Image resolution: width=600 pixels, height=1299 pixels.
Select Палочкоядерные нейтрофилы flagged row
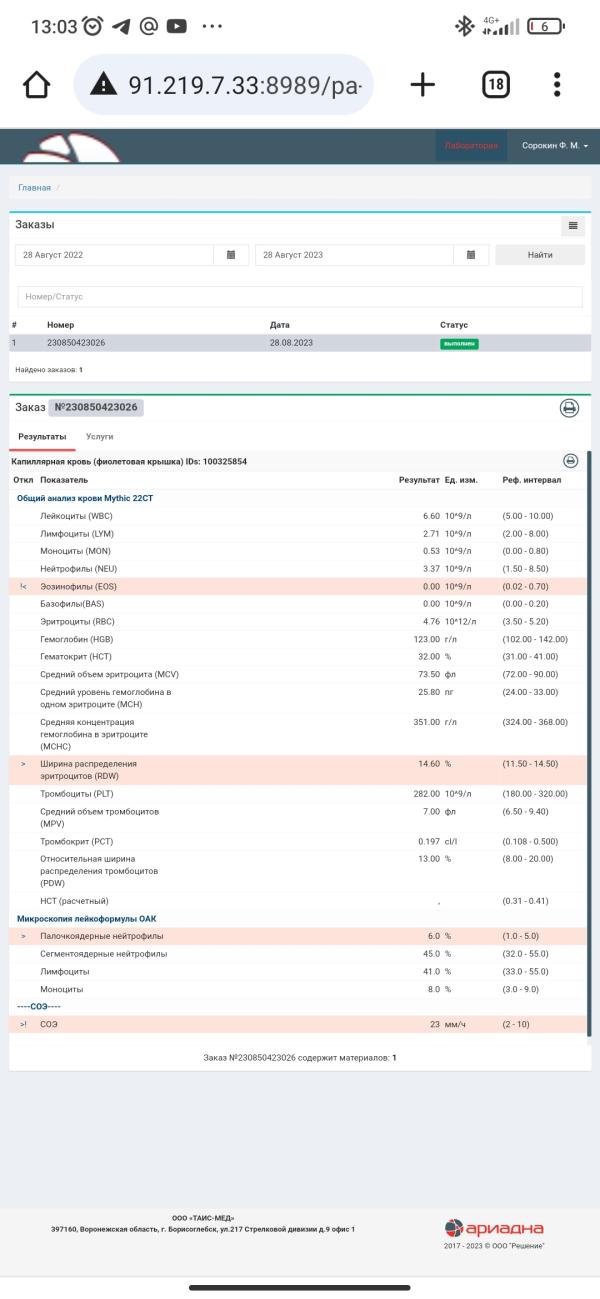click(x=300, y=936)
